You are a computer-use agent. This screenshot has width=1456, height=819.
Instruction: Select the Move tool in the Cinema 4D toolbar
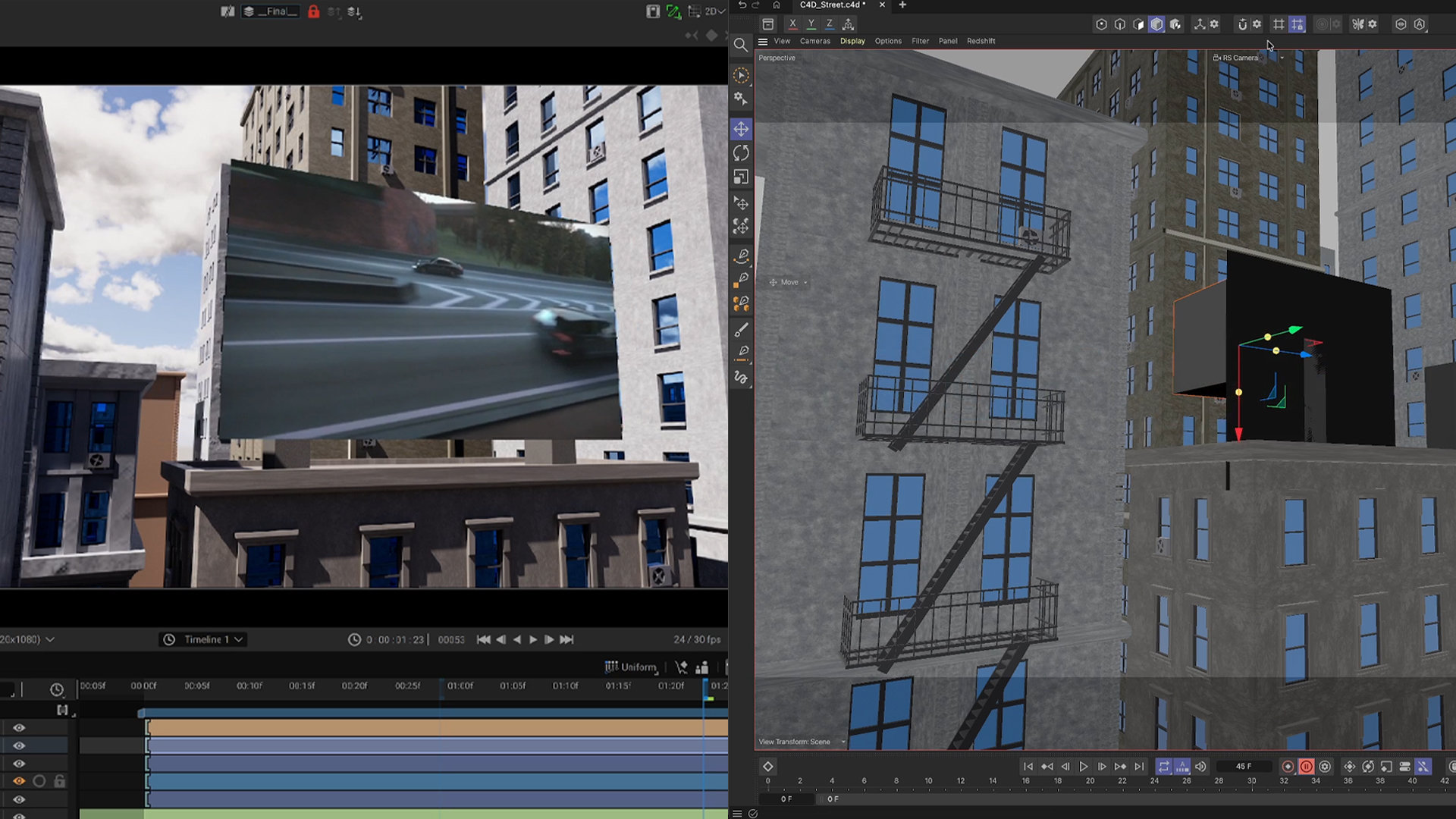tap(741, 129)
